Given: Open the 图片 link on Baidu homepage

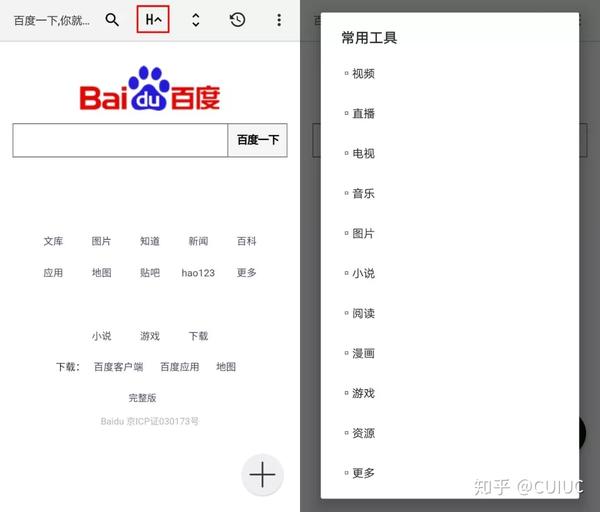Looking at the screenshot, I should click(101, 241).
